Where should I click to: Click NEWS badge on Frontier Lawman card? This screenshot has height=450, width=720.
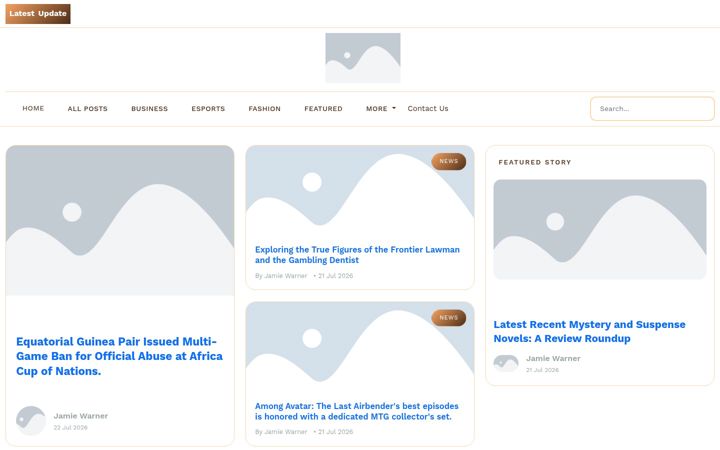449,162
